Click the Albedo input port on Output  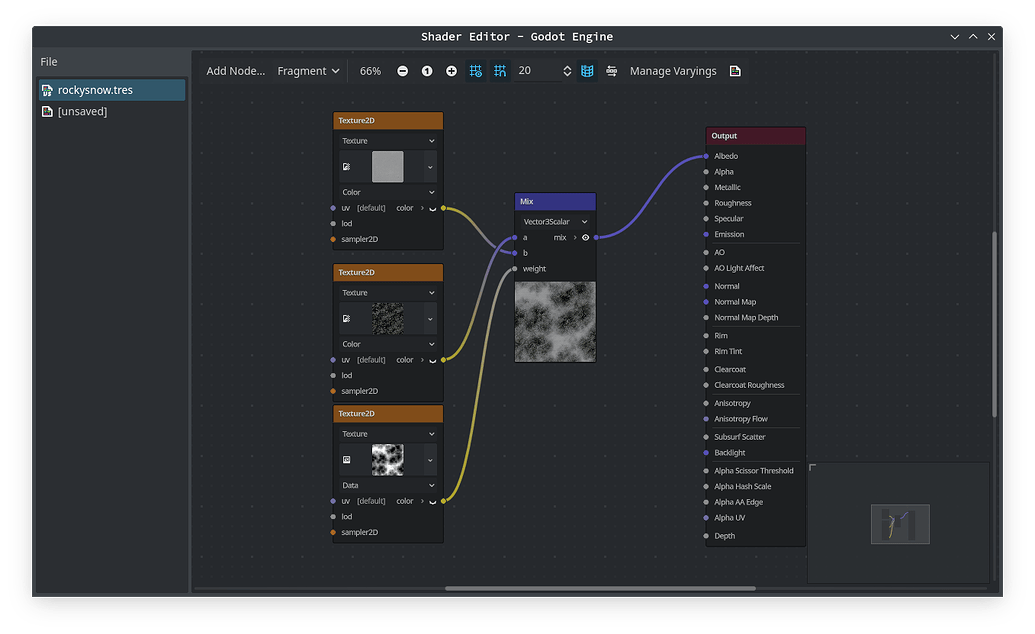706,156
